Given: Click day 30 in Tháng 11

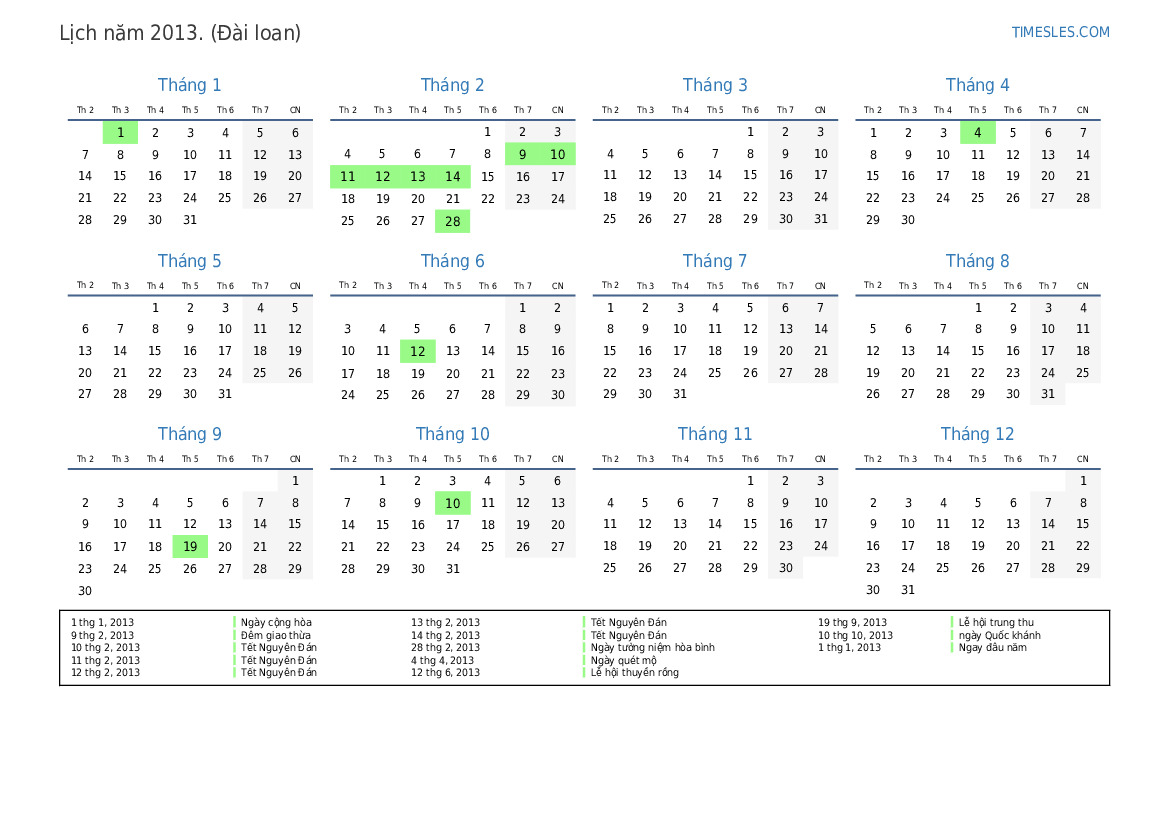Looking at the screenshot, I should pos(786,568).
